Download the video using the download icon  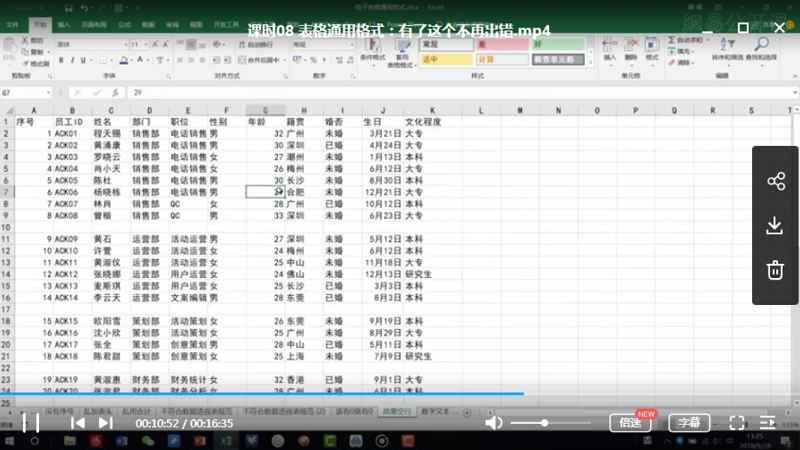point(775,225)
